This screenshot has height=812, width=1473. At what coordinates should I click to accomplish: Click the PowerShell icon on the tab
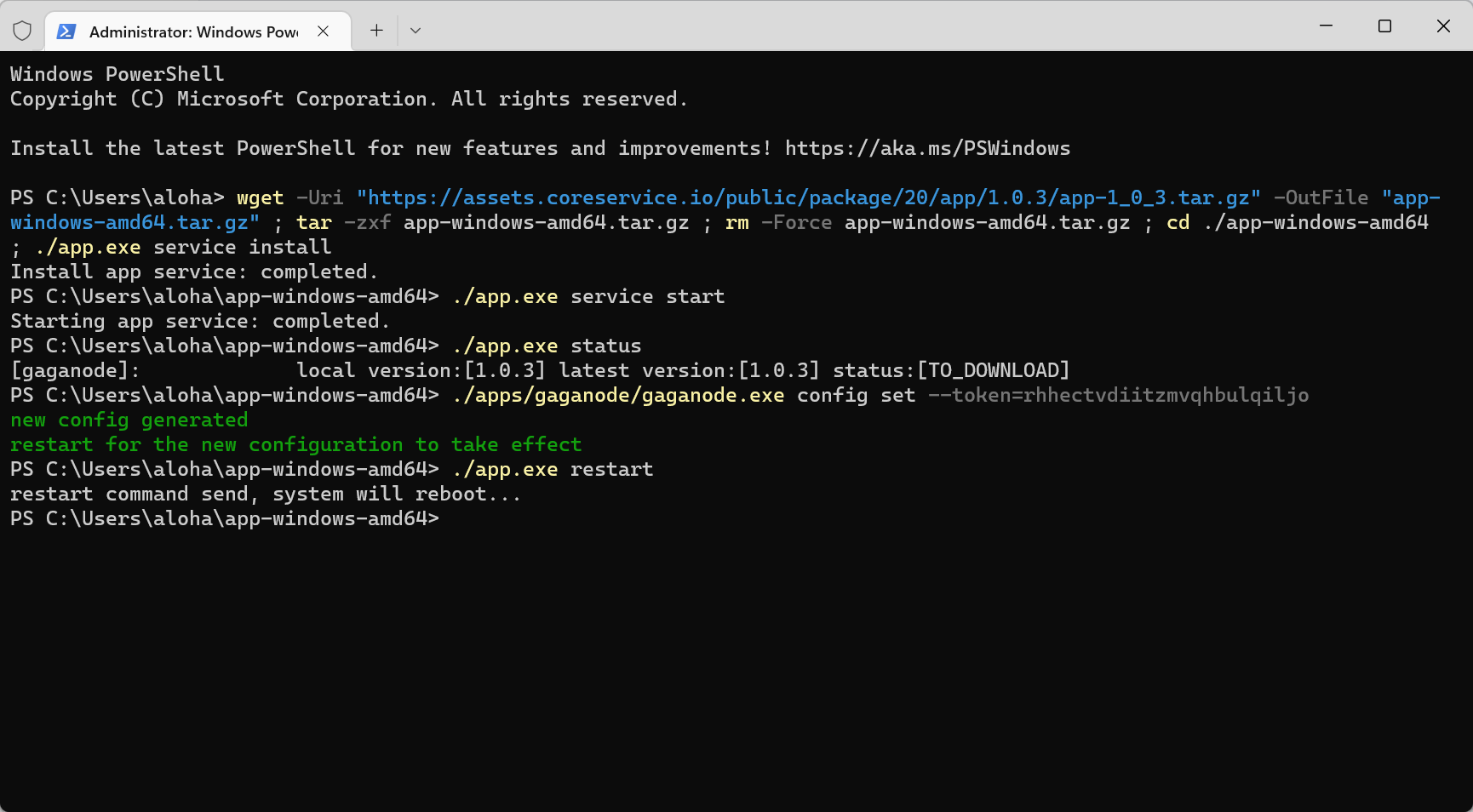click(x=66, y=31)
